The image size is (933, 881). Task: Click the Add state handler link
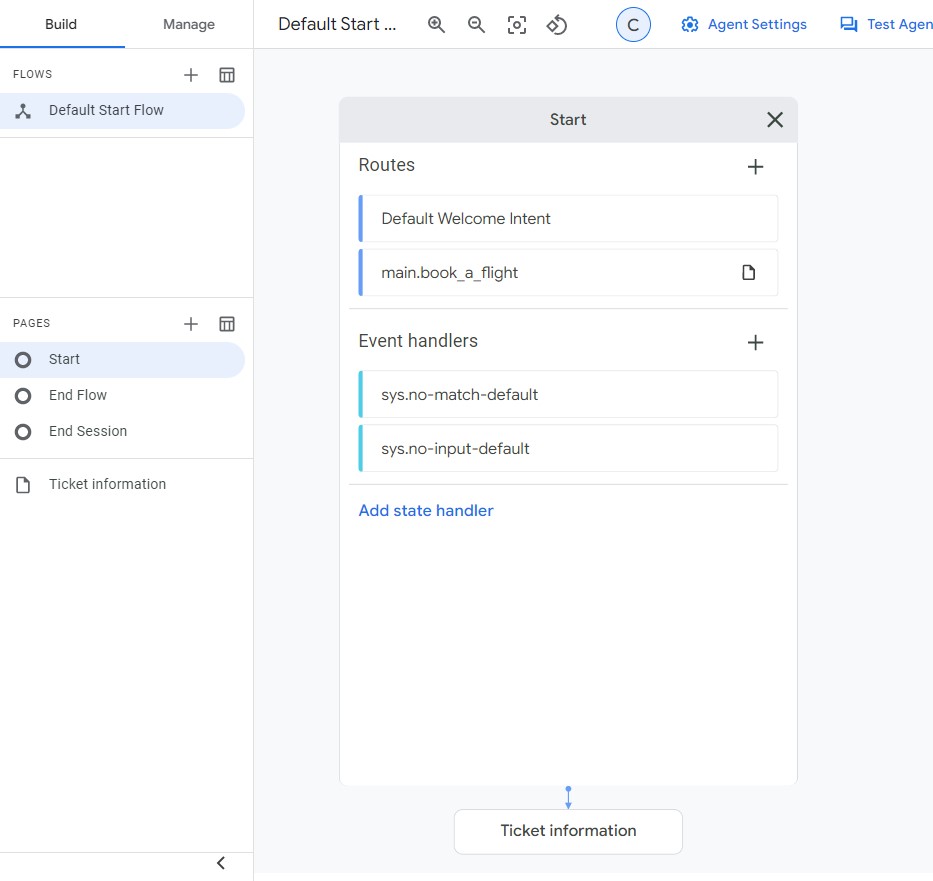coord(426,510)
